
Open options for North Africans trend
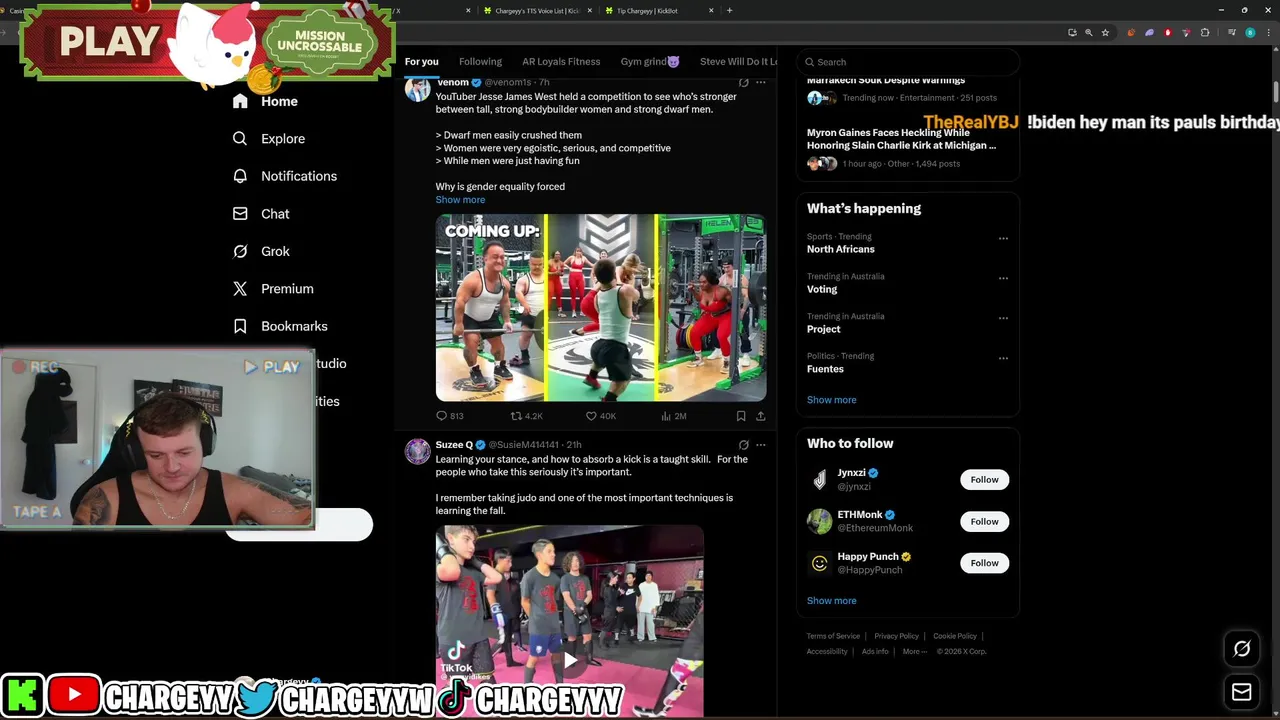pyautogui.click(x=1003, y=239)
